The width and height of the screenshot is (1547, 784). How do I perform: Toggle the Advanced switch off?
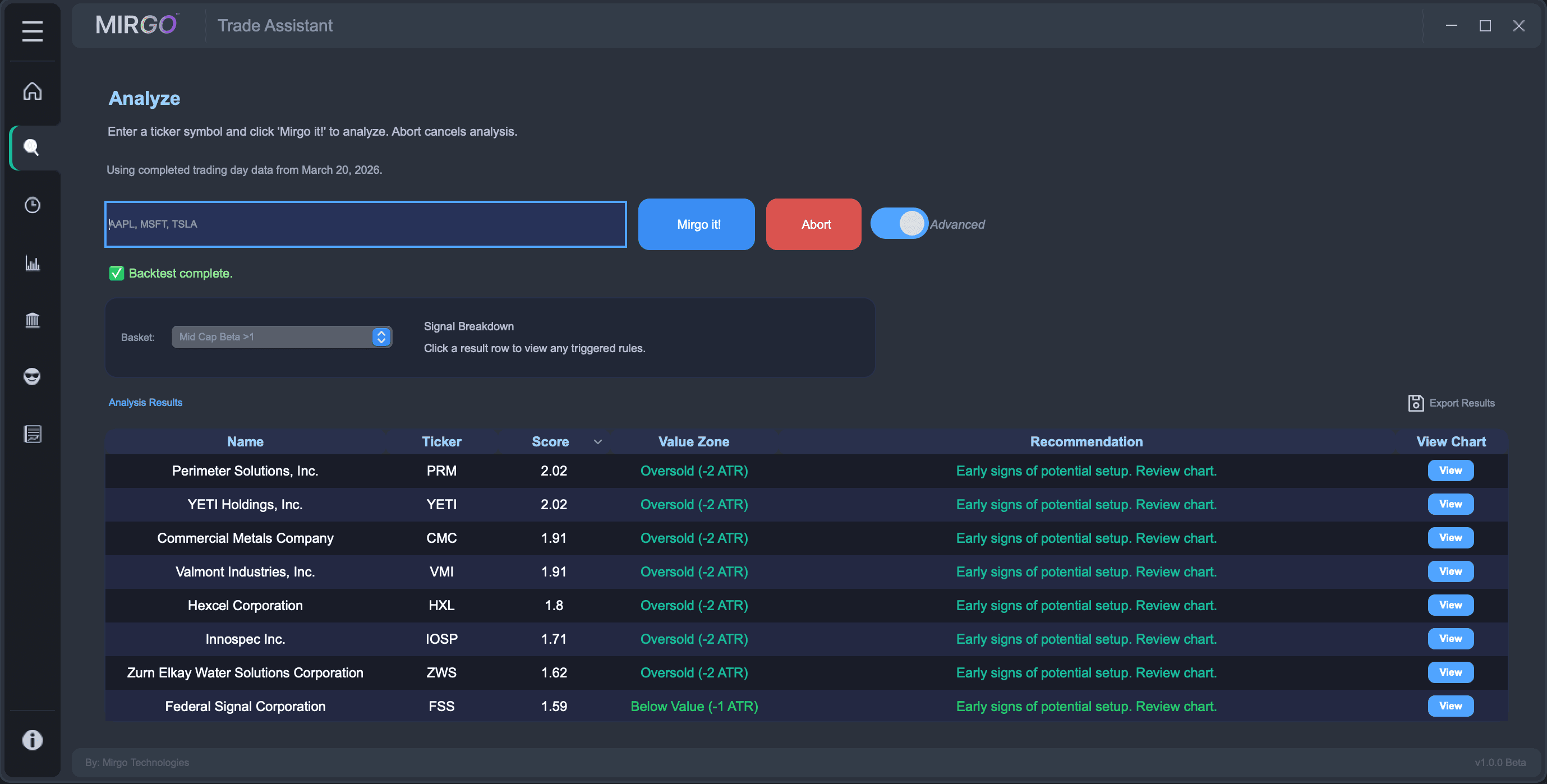(x=899, y=224)
